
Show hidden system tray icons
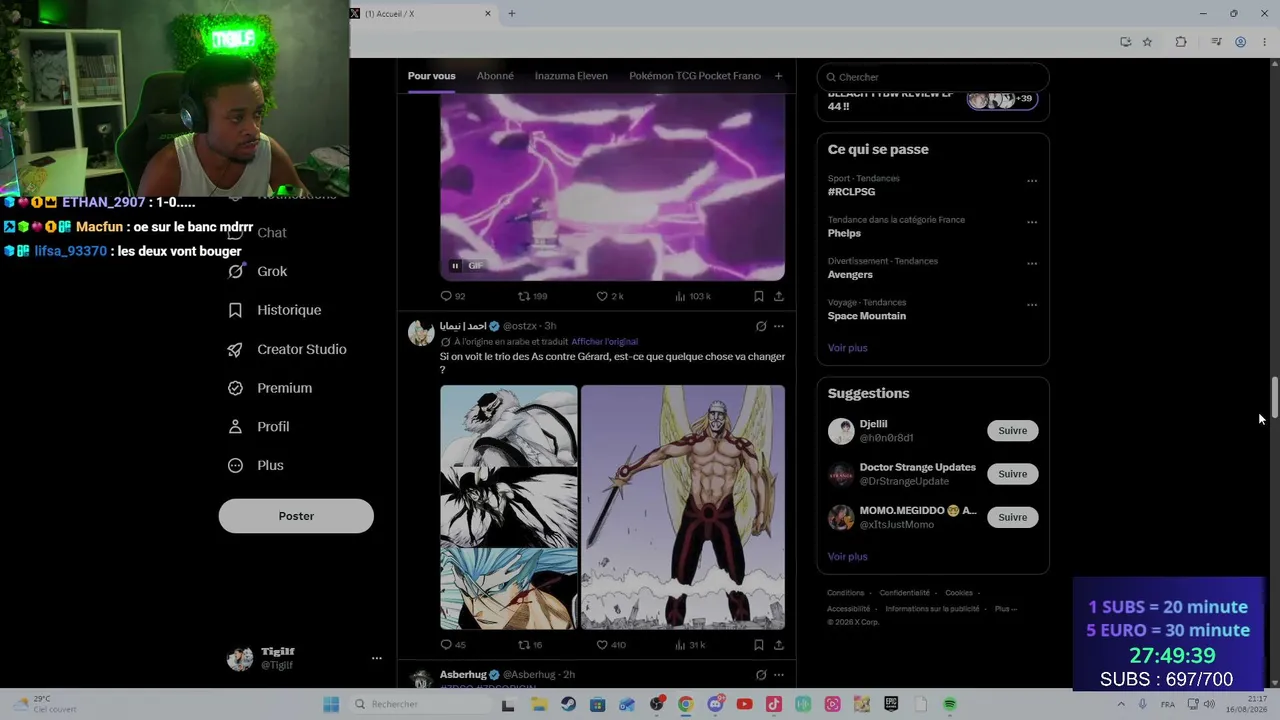point(1121,704)
